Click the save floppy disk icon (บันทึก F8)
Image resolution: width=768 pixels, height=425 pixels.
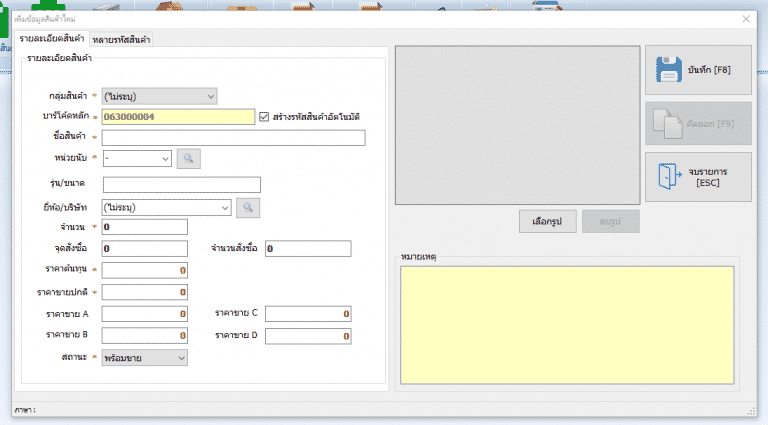(670, 70)
